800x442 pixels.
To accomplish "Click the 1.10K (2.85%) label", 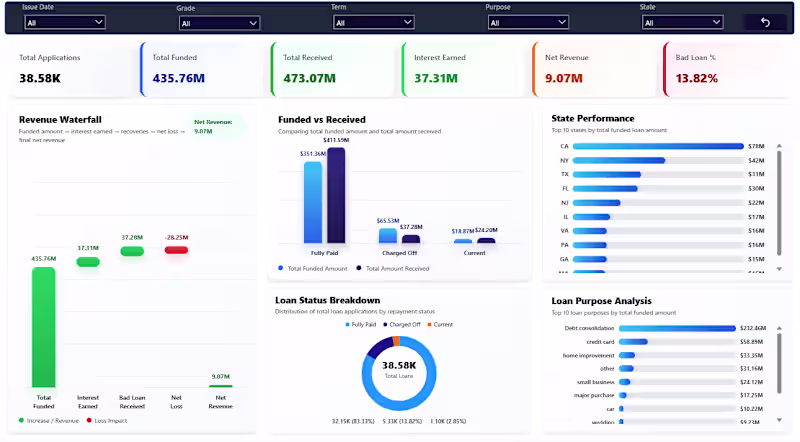I will pyautogui.click(x=448, y=421).
